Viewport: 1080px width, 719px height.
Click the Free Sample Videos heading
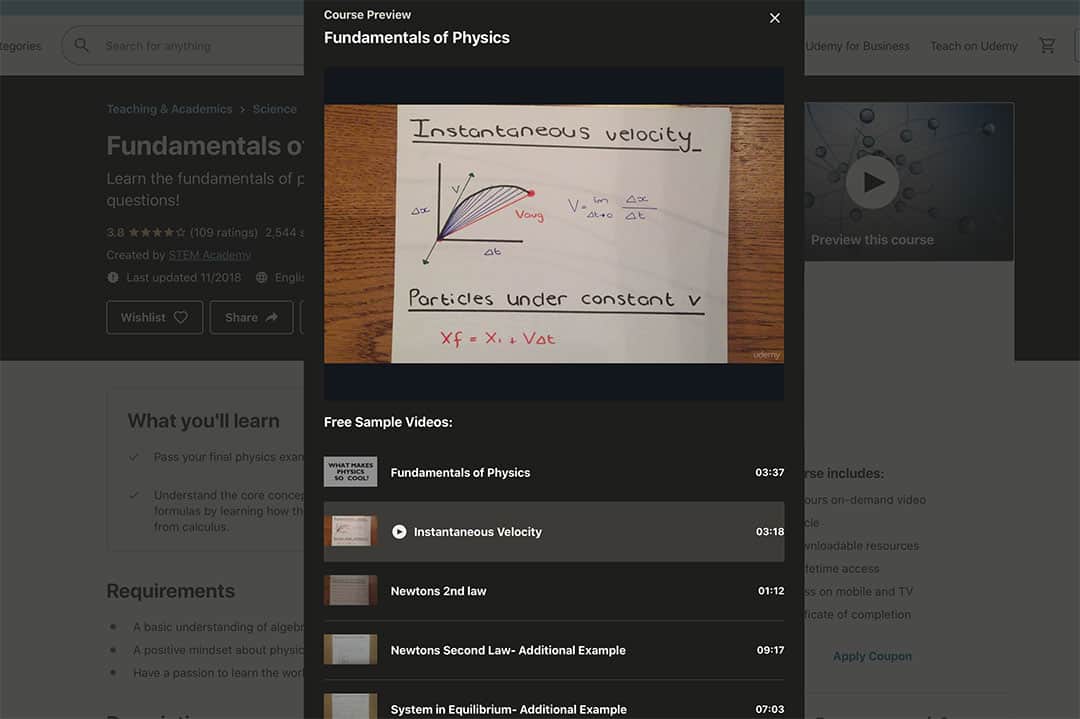[x=388, y=422]
